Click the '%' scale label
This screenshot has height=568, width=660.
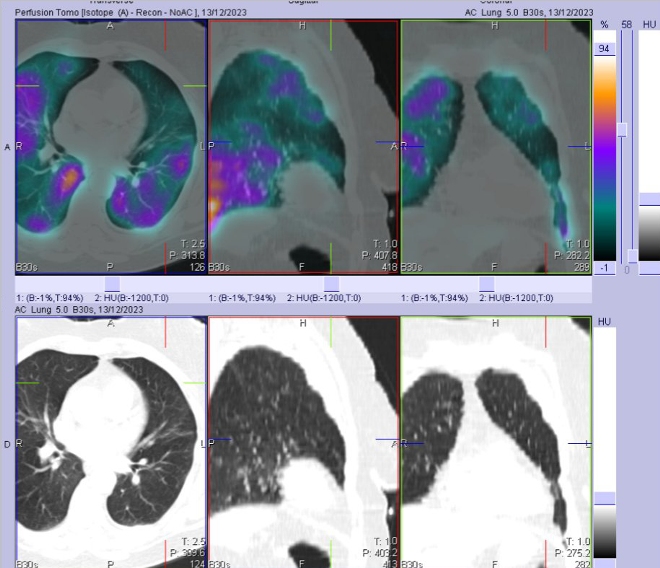coord(604,25)
